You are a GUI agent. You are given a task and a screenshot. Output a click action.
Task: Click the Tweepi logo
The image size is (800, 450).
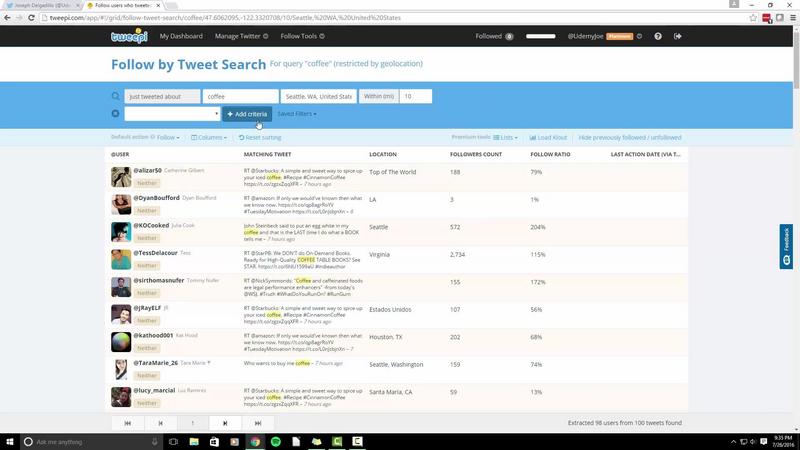[x=129, y=36]
